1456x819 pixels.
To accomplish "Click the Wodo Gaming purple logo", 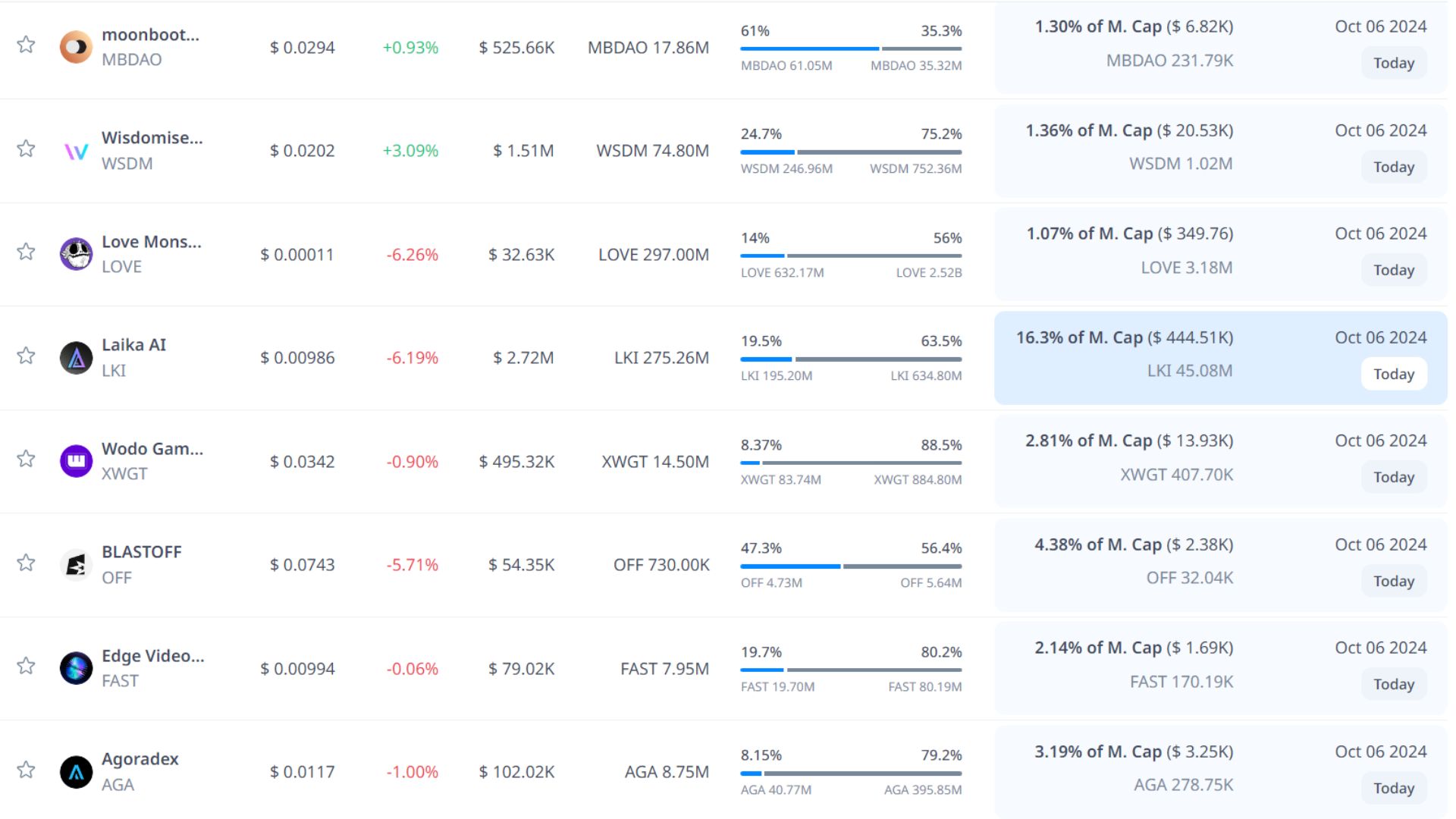I will (x=76, y=461).
